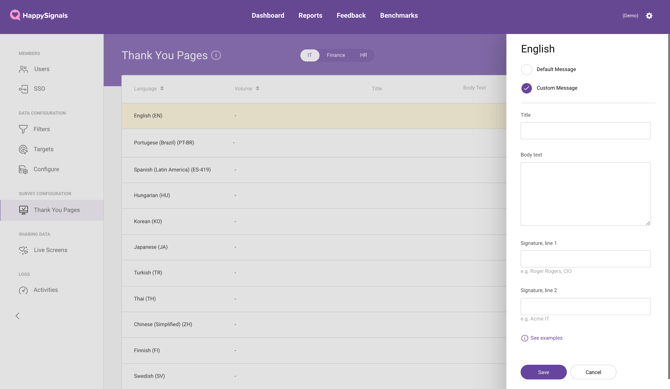Open the Benchmarks menu item
This screenshot has height=389, width=670.
[399, 15]
